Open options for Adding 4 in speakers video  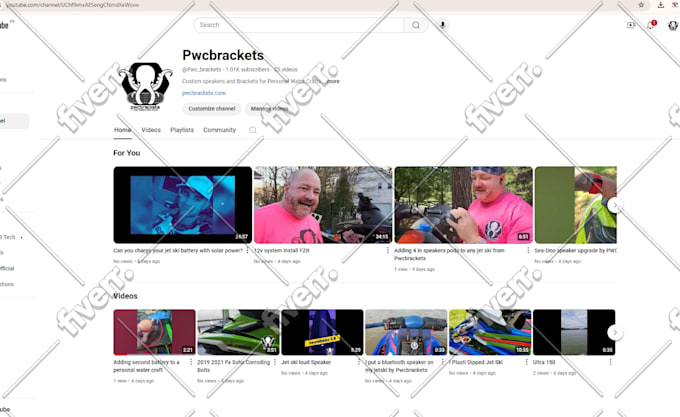(x=528, y=251)
